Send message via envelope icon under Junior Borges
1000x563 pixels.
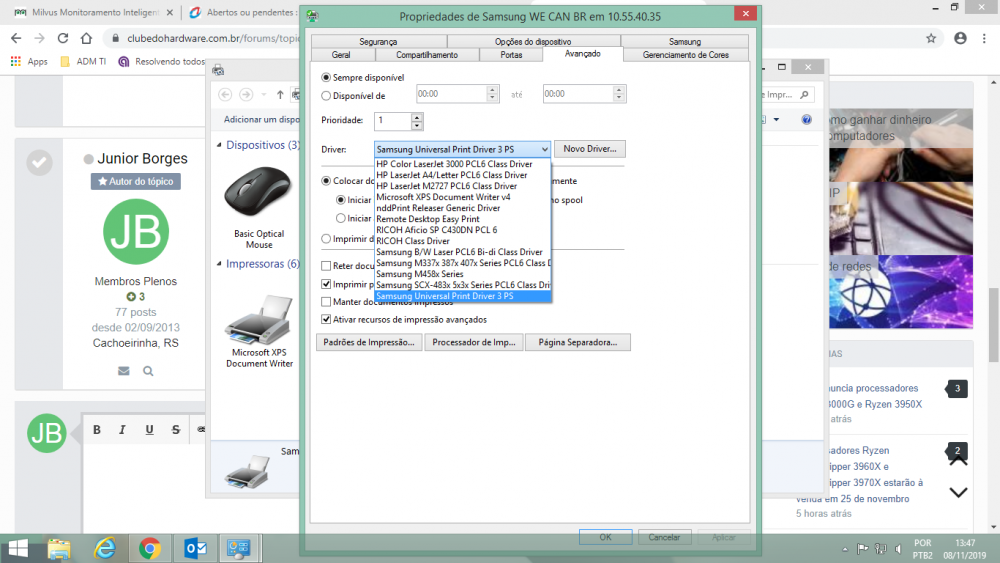(x=124, y=371)
